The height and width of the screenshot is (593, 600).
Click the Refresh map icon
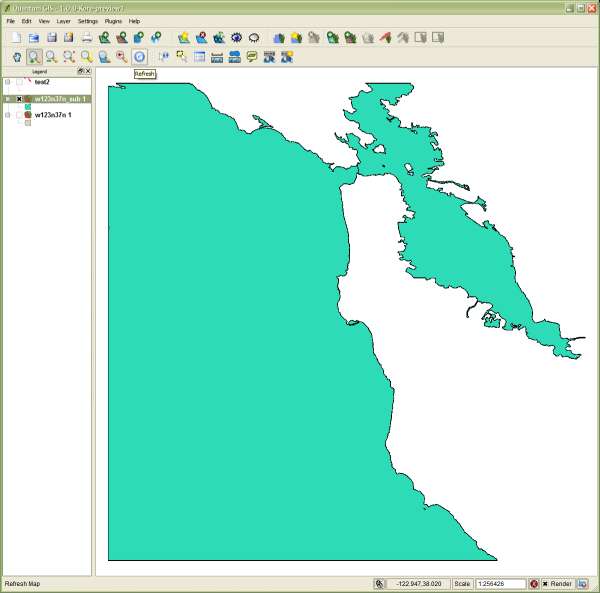point(139,57)
